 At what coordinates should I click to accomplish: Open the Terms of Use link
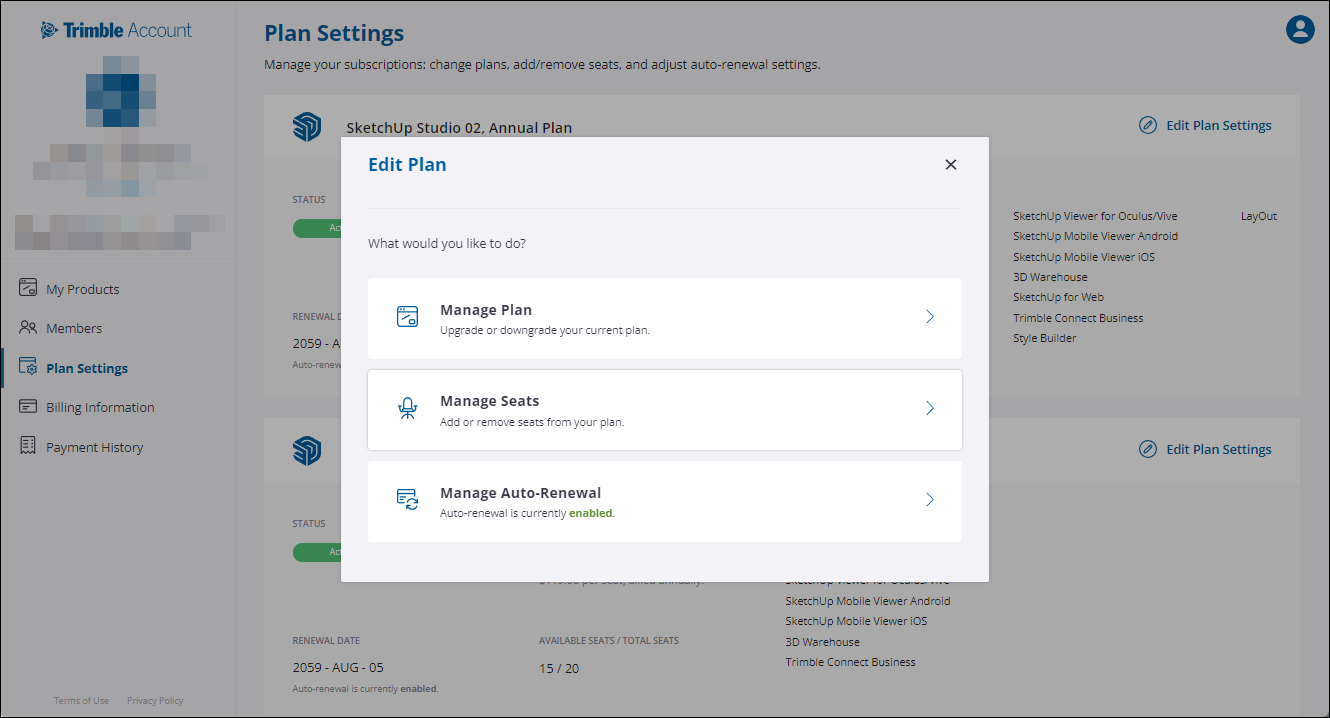tap(81, 700)
